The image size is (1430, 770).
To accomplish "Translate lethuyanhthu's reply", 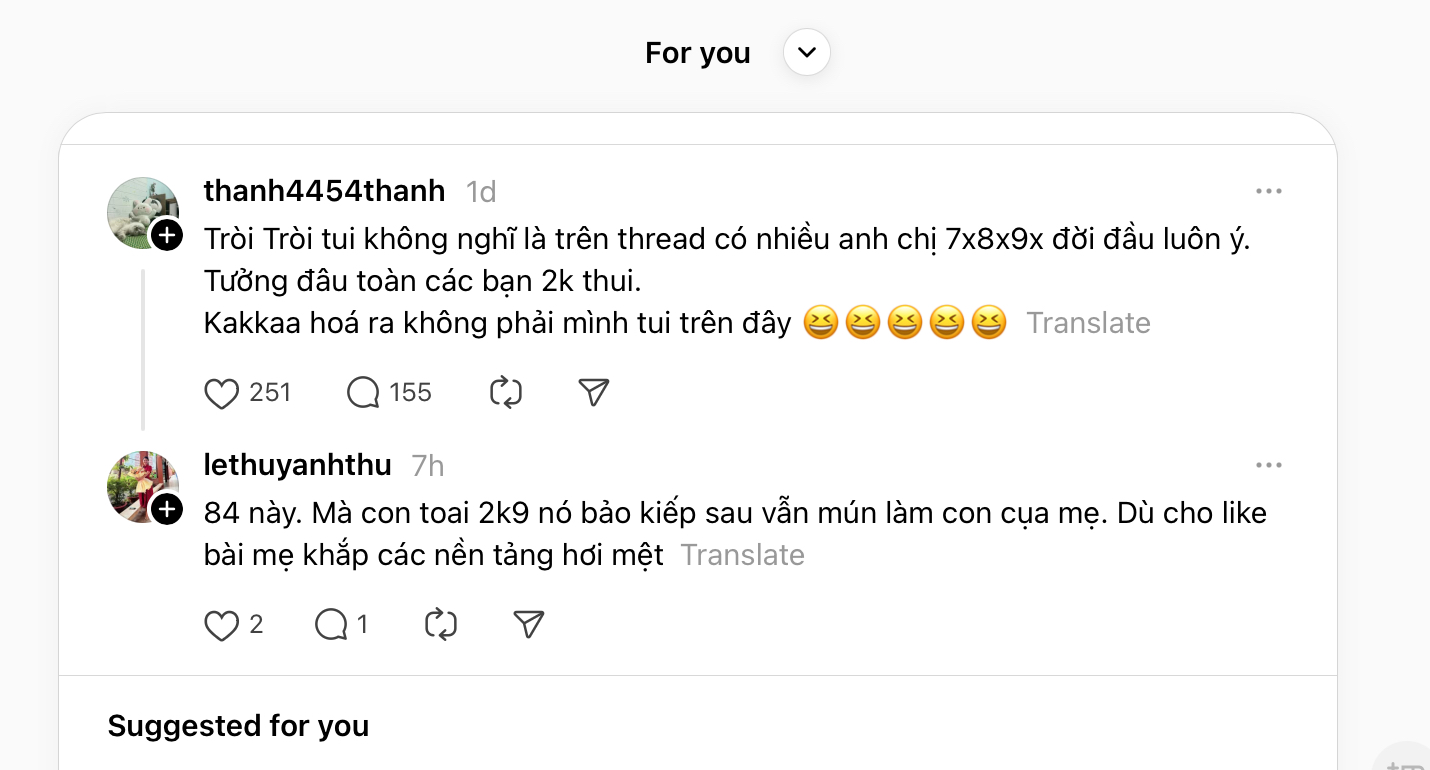I will point(742,555).
